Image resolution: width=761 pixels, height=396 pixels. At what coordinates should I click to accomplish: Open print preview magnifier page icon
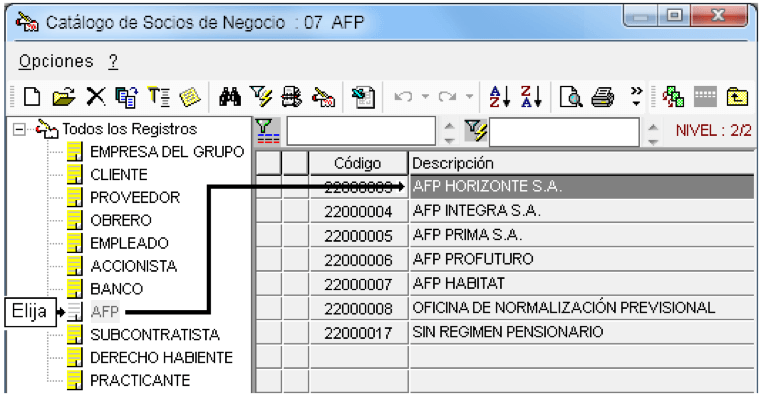[x=570, y=97]
